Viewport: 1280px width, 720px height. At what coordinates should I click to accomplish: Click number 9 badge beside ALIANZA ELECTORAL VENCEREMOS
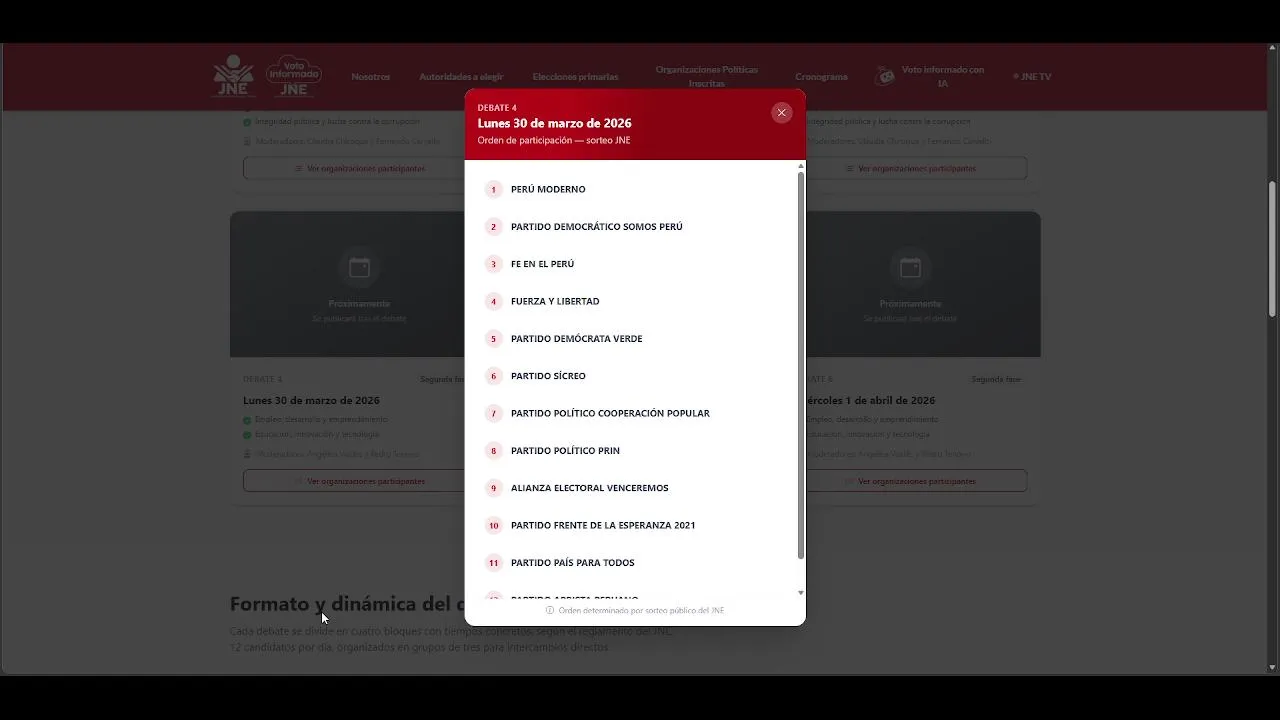[x=493, y=488]
